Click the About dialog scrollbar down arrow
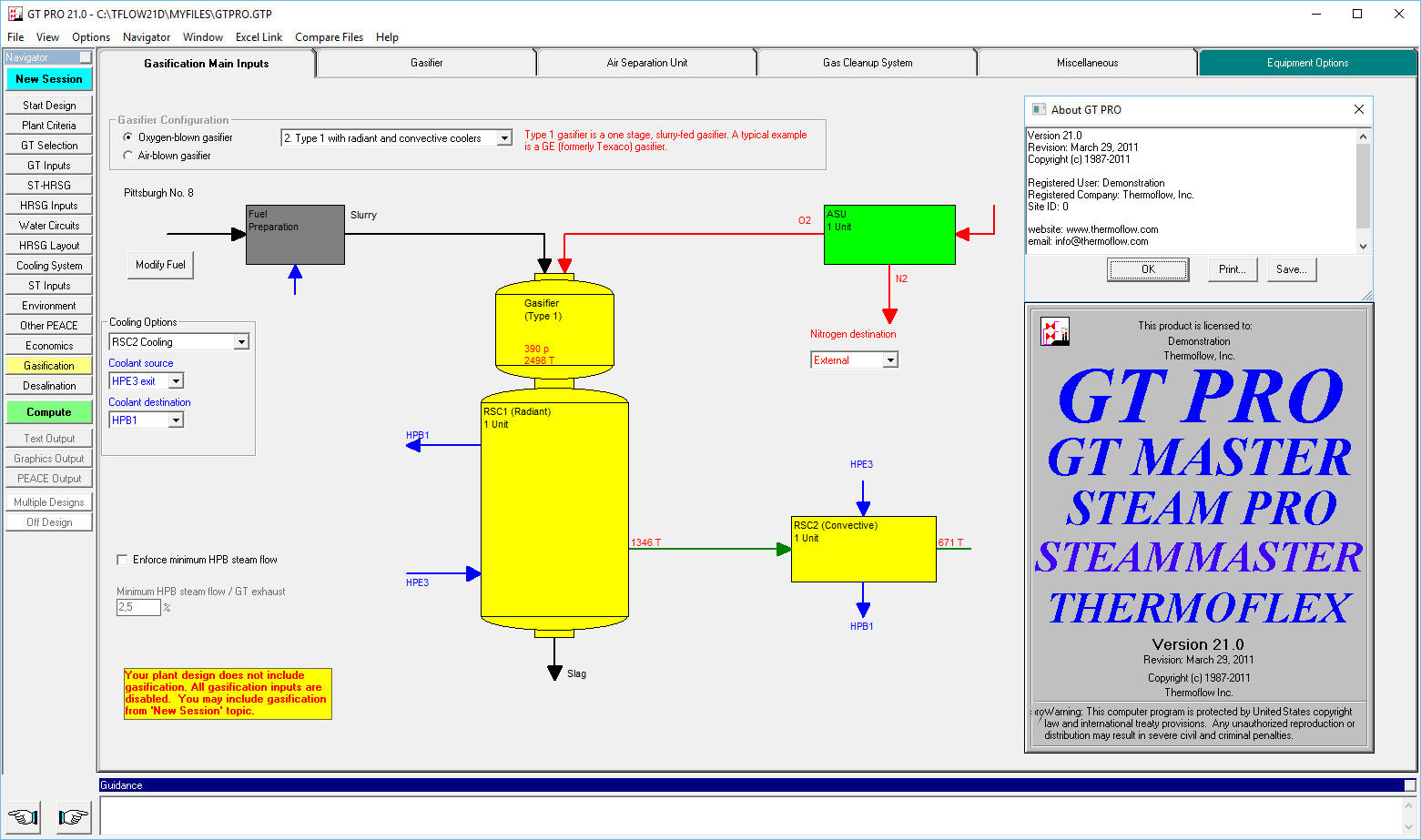 (1363, 246)
